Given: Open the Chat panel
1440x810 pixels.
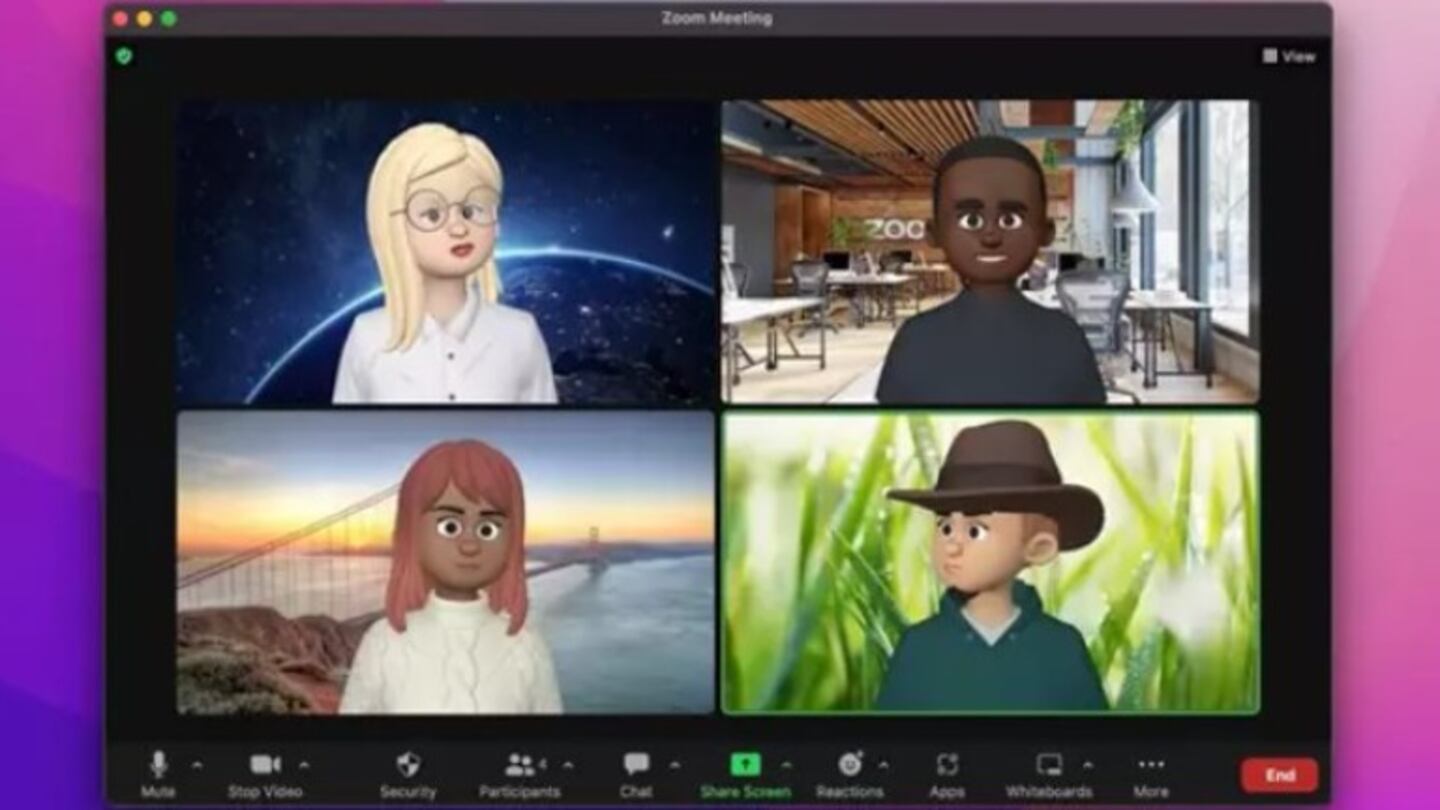Looking at the screenshot, I should coord(636,774).
